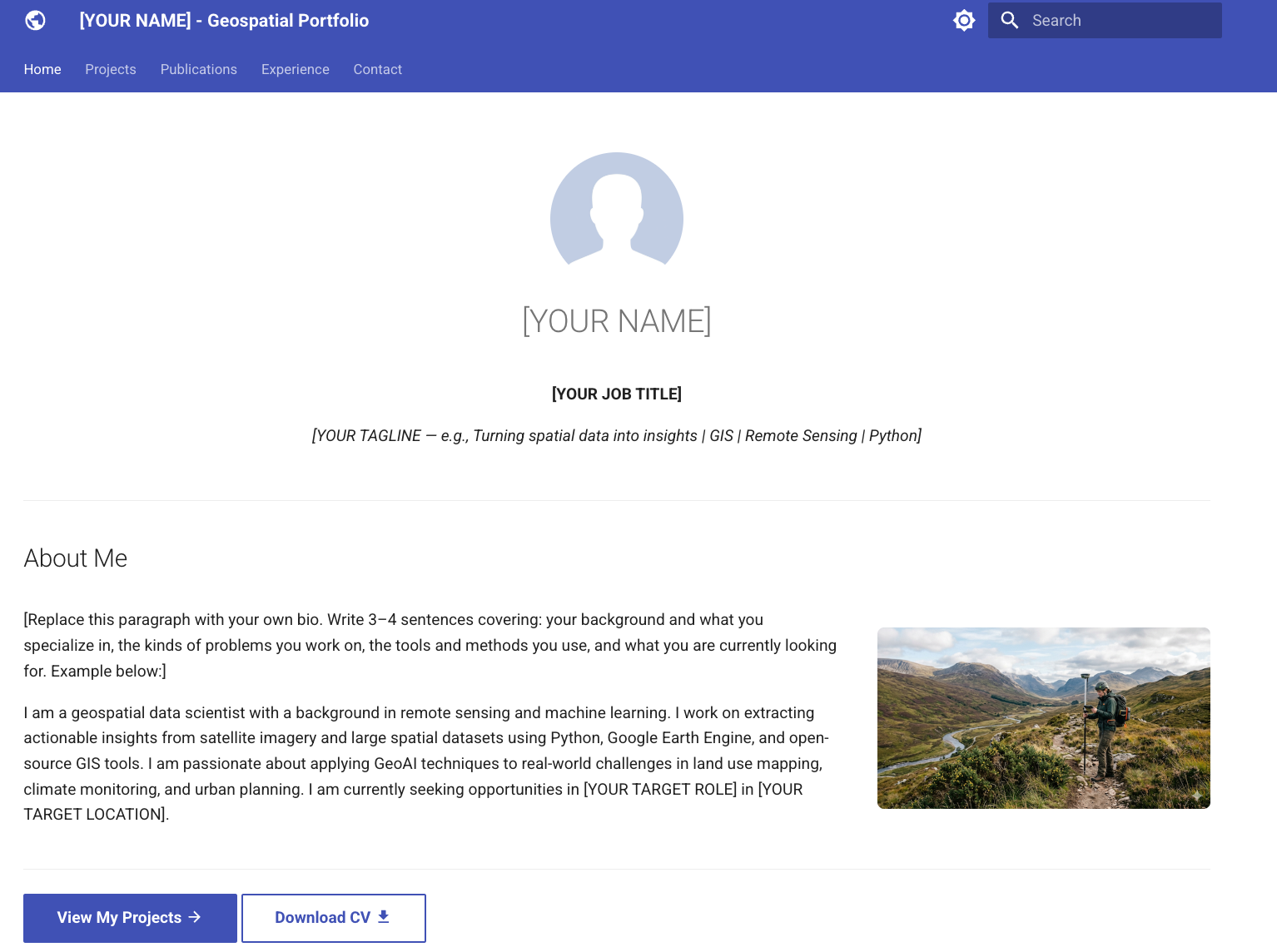Go to the Home tab

click(x=42, y=69)
